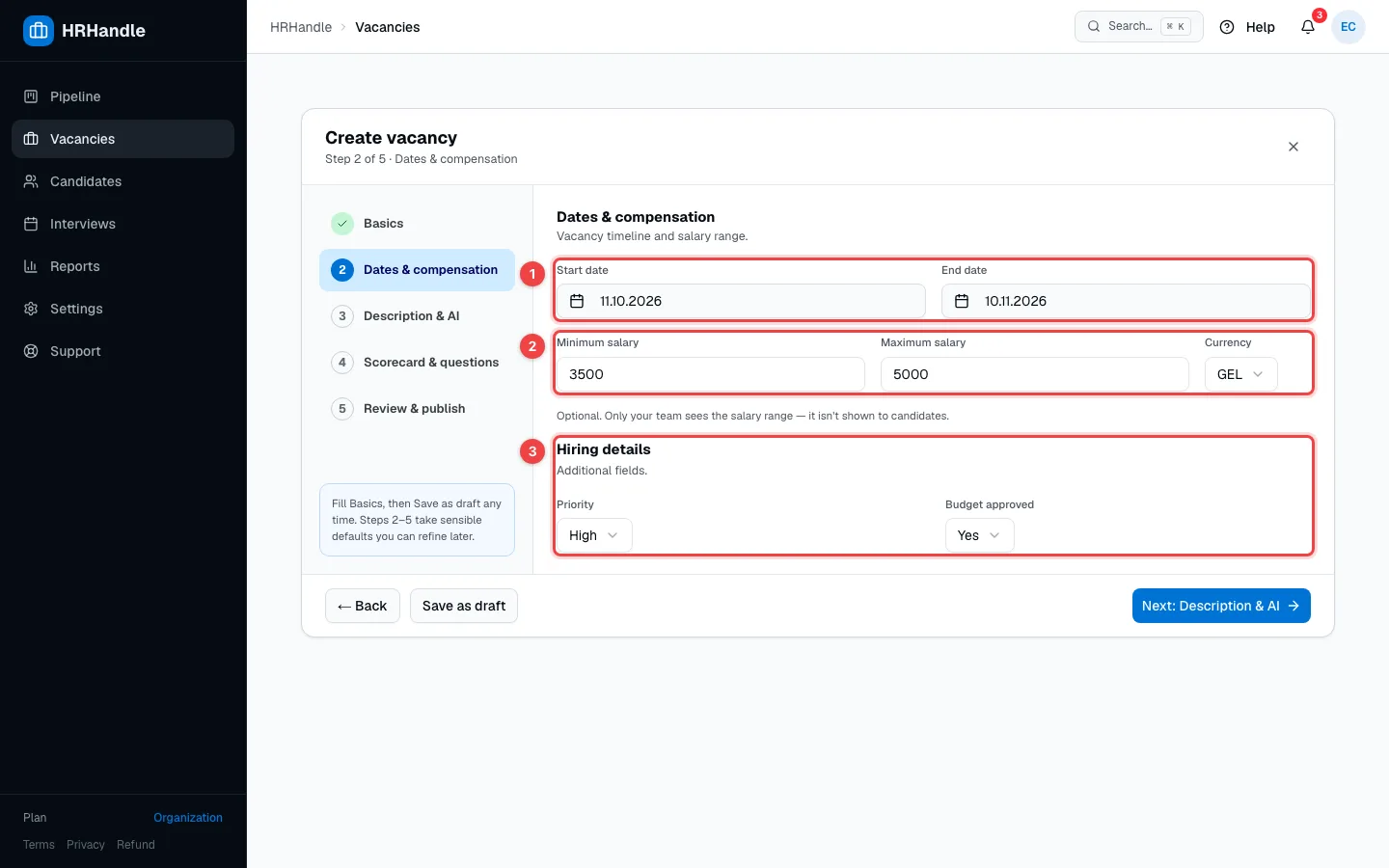Click the HRHandle briefcase logo icon
Viewport: 1389px width, 868px height.
[x=39, y=31]
